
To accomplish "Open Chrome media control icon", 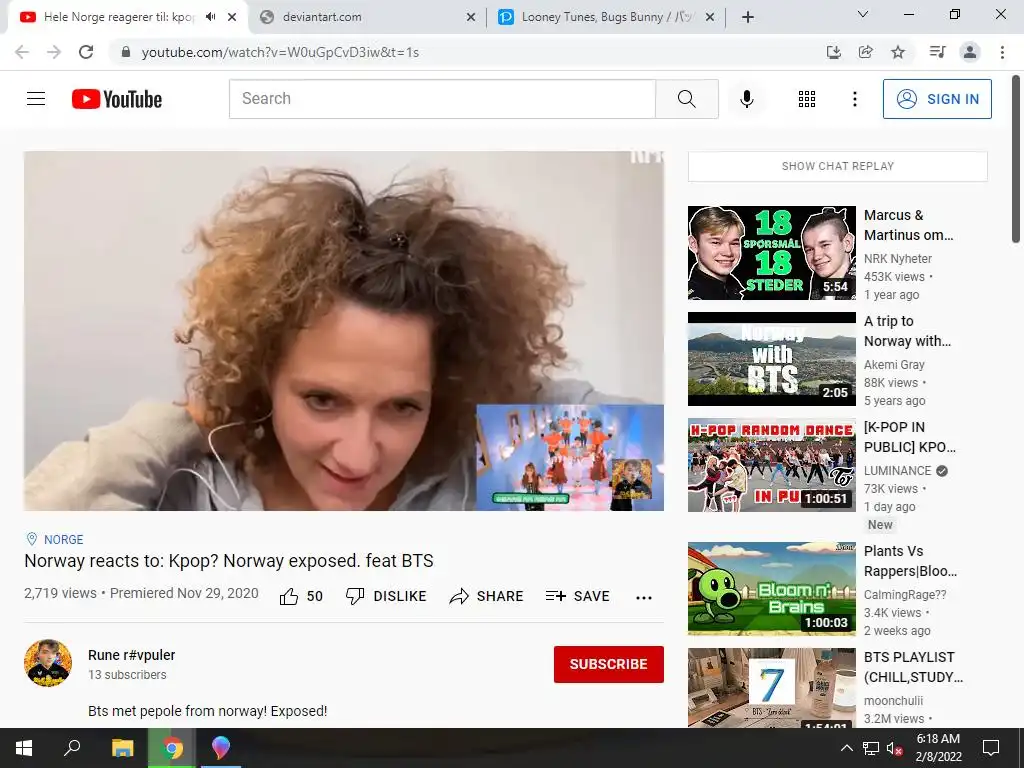I will click(x=937, y=52).
